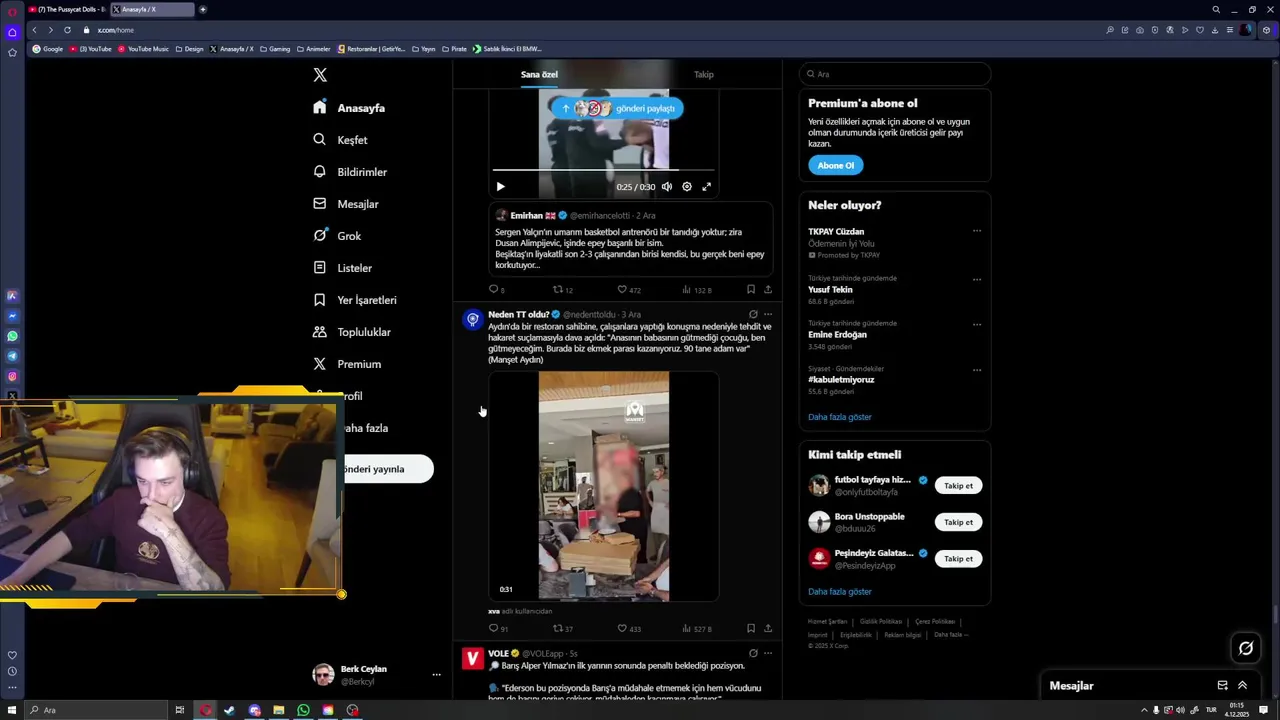1280x720 pixels.
Task: Open options for #kabuletmiyoruz trend
Action: 977,370
